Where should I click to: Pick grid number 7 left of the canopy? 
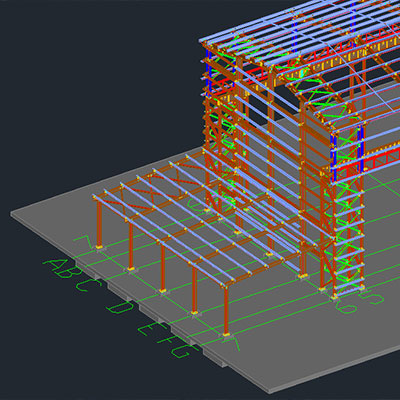[83, 242]
